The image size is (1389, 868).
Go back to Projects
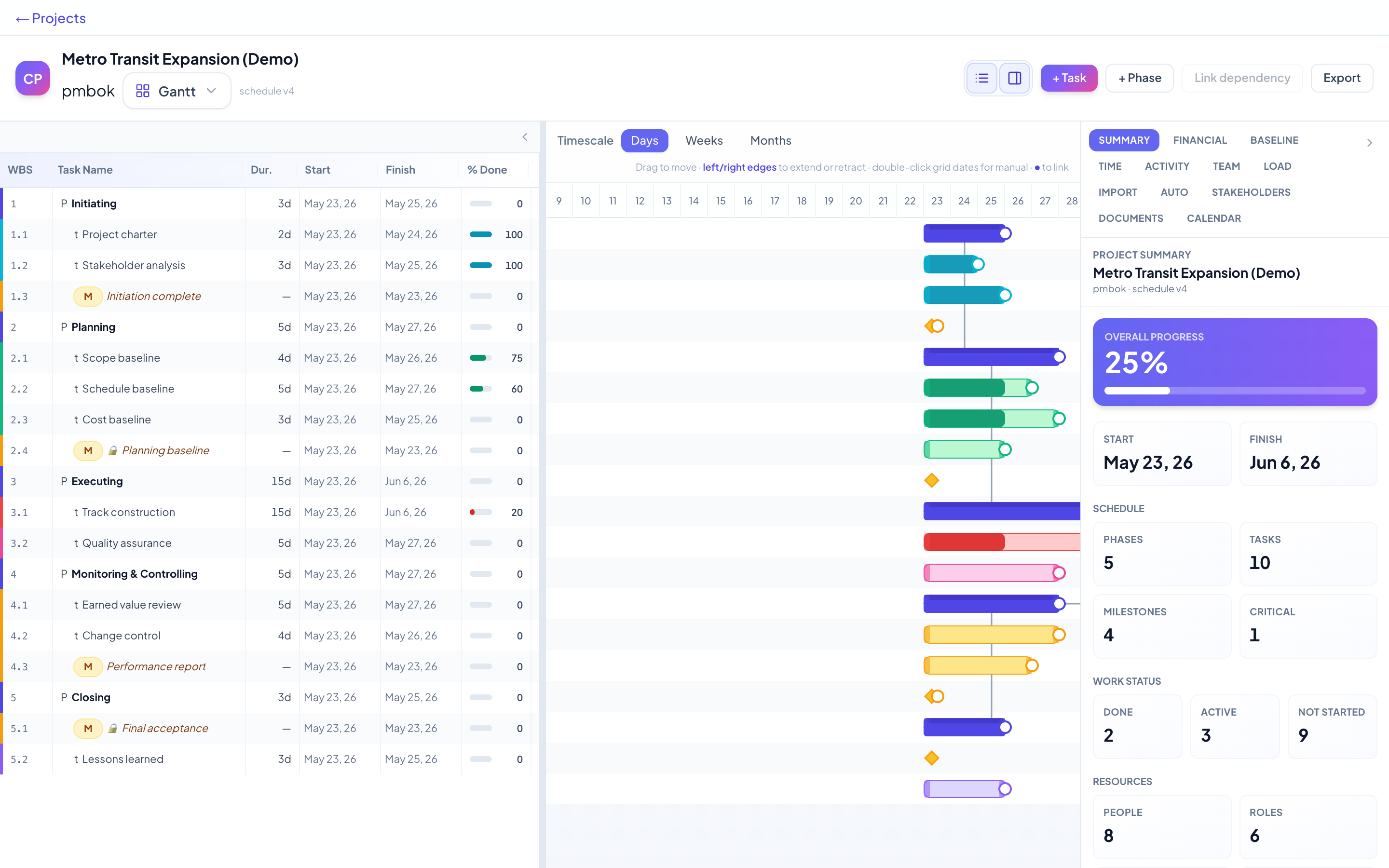(51, 18)
